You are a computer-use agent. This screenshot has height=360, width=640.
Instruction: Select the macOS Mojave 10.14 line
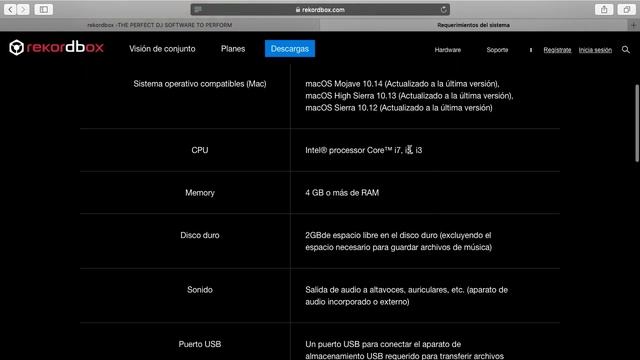(x=402, y=84)
